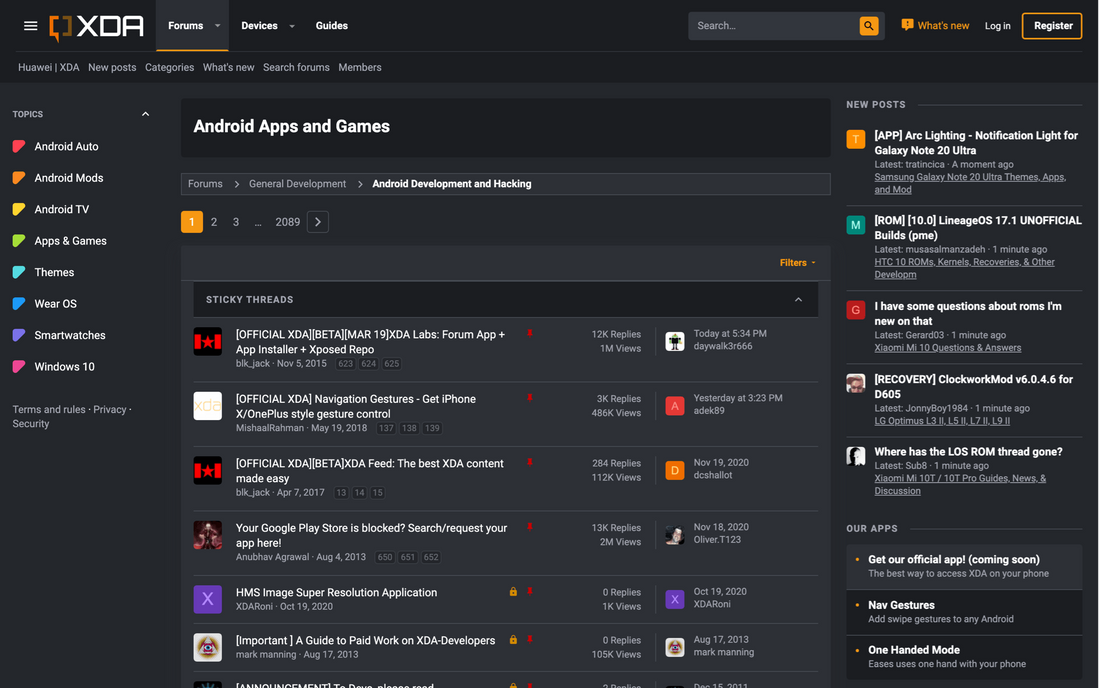The height and width of the screenshot is (688, 1100).
Task: Collapse the Topics sidebar list
Action: pyautogui.click(x=145, y=114)
